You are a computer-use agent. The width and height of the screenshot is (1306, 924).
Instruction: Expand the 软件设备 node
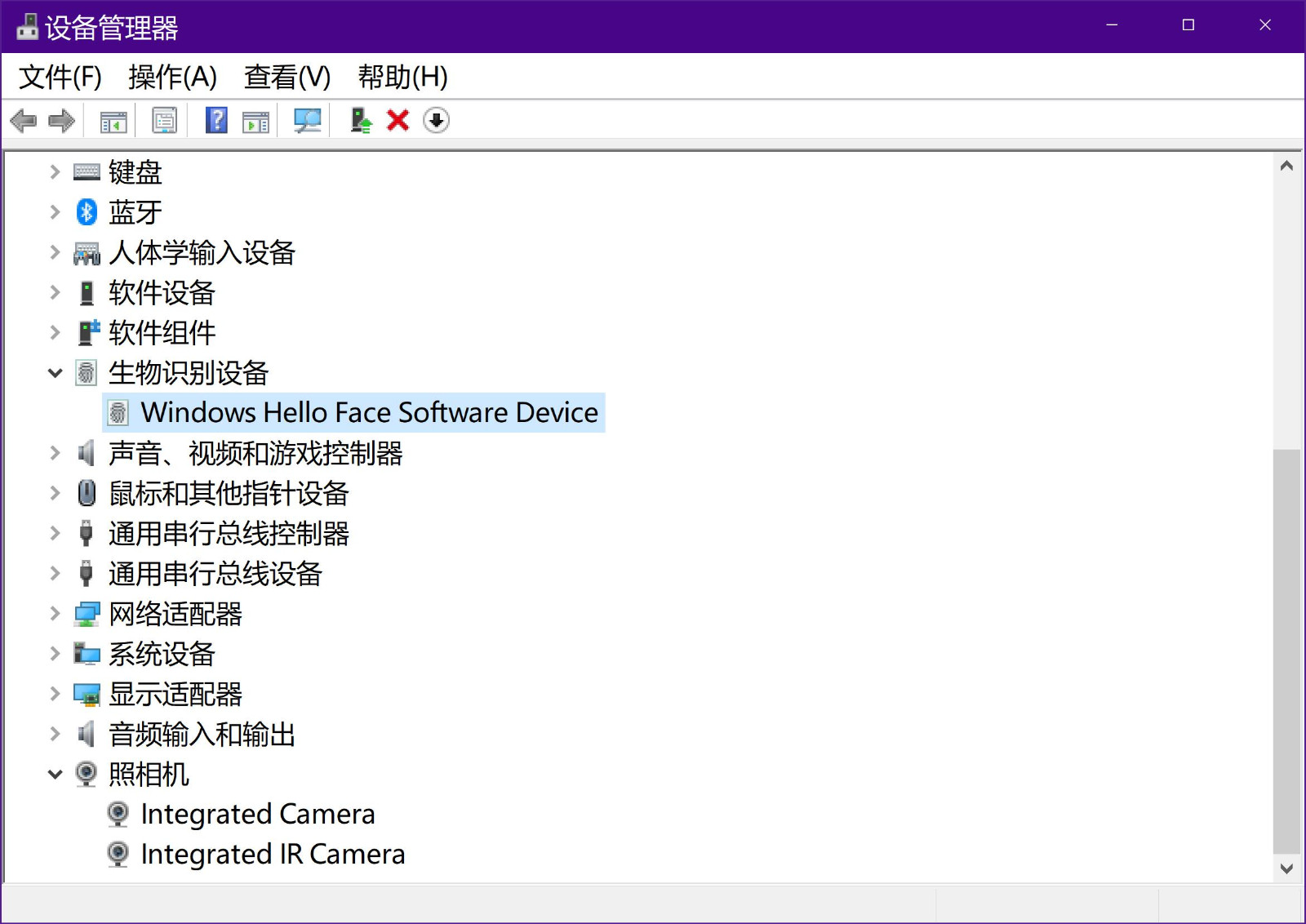55,292
